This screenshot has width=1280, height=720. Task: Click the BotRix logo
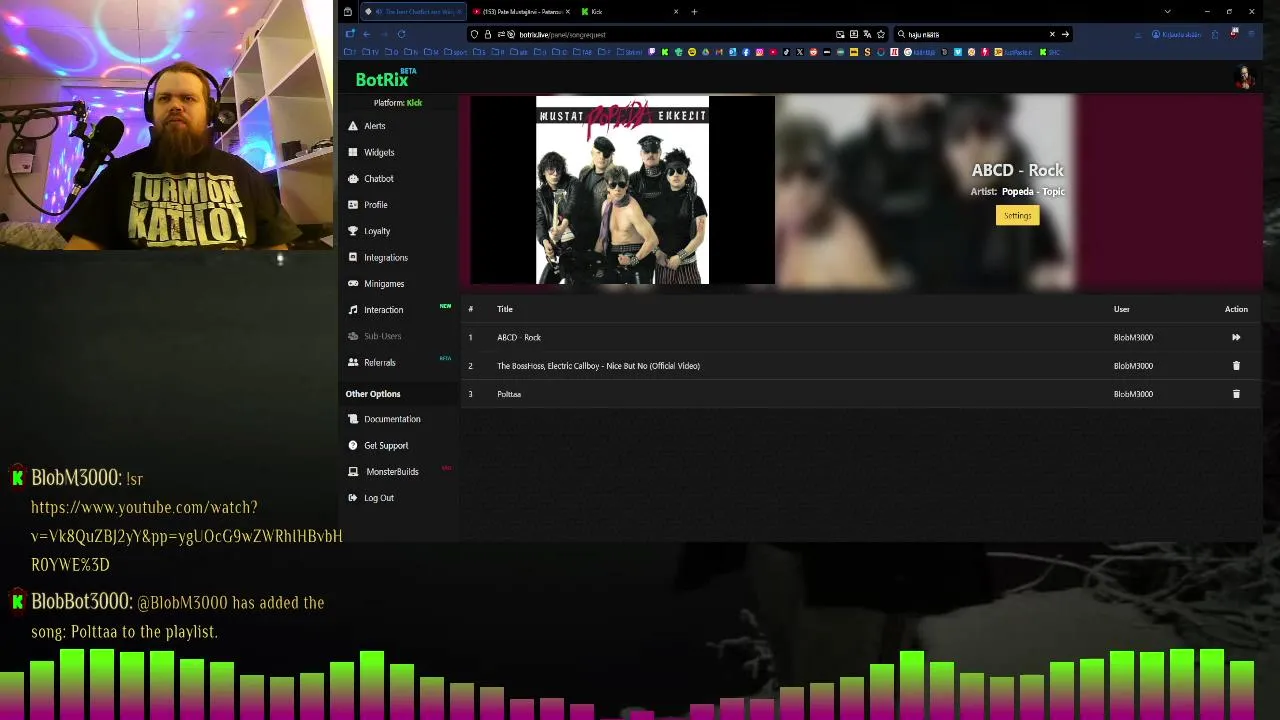(x=385, y=78)
